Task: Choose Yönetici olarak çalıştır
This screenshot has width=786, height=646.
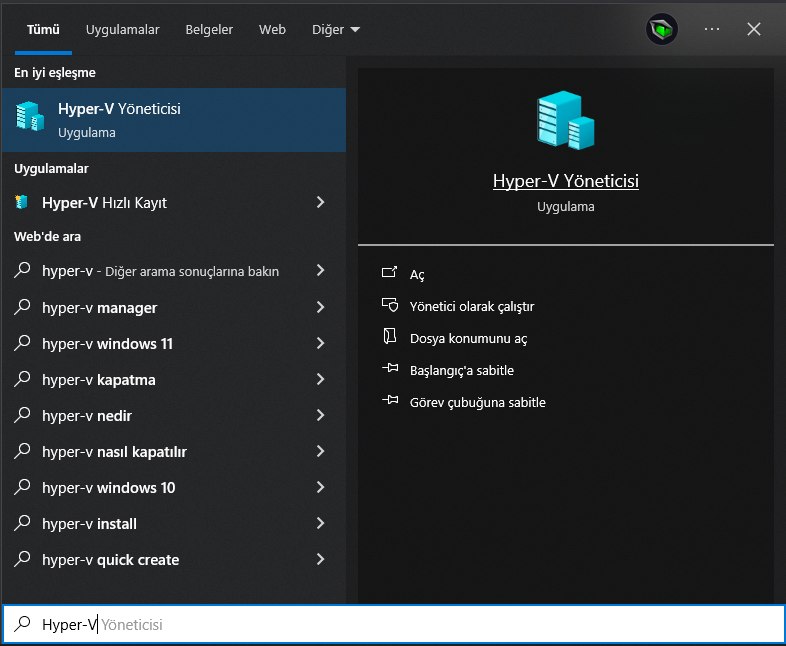Action: (x=472, y=307)
